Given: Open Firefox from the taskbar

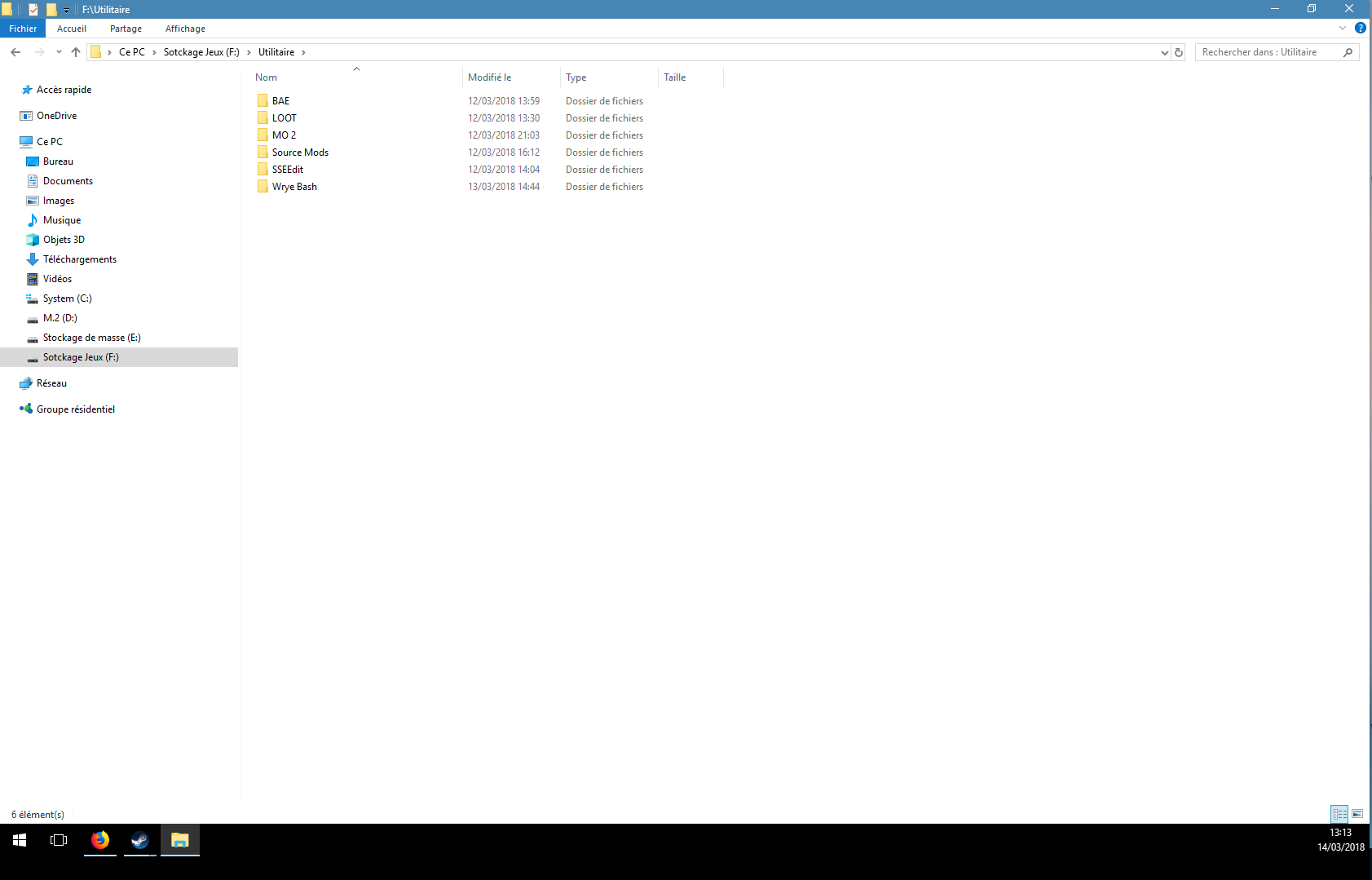Looking at the screenshot, I should click(100, 840).
